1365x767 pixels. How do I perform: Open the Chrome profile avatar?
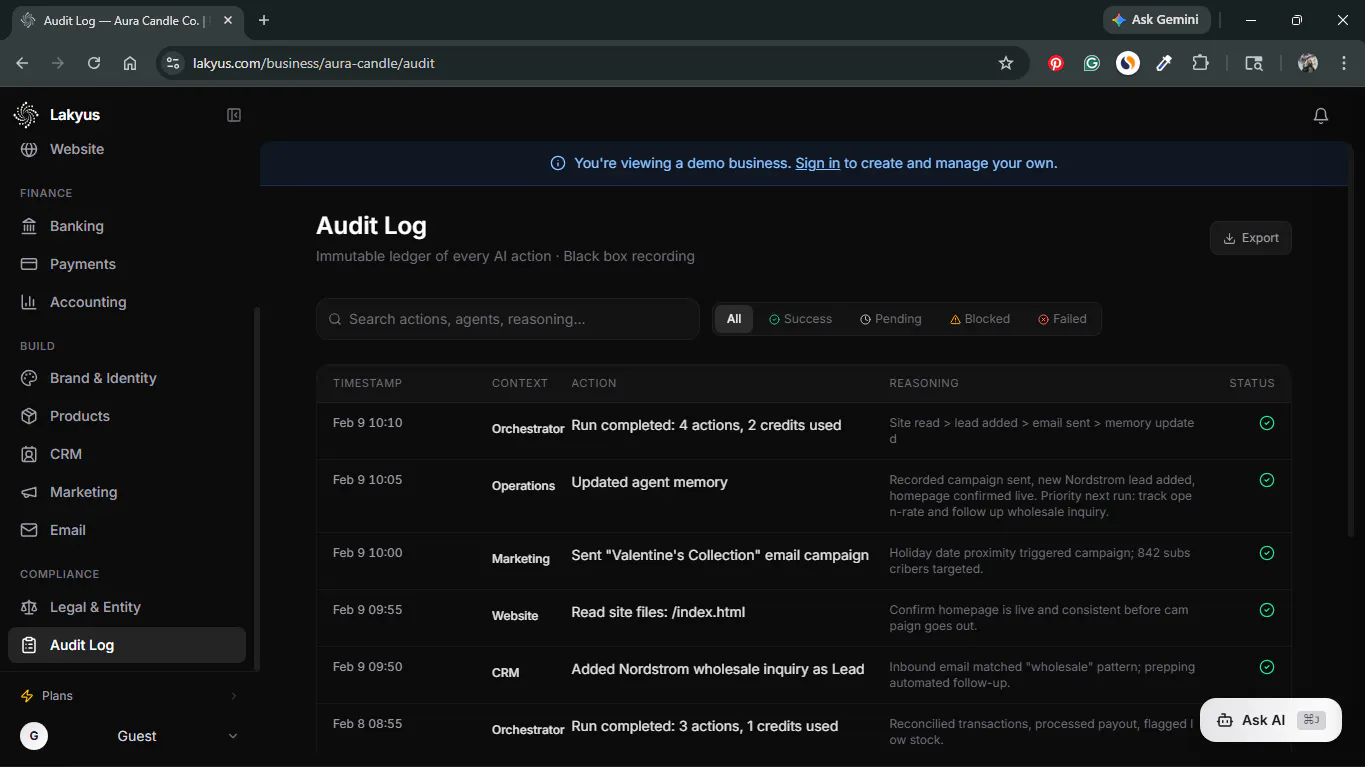tap(1308, 63)
